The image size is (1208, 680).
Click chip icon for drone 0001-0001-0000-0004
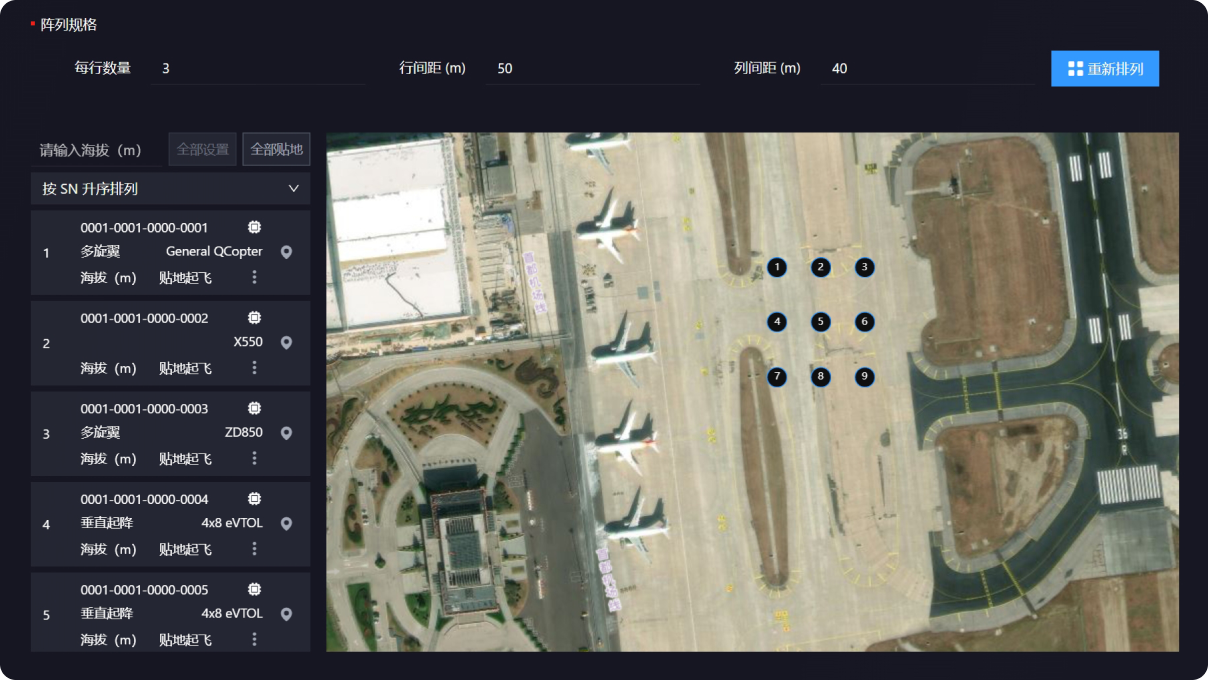pos(254,498)
